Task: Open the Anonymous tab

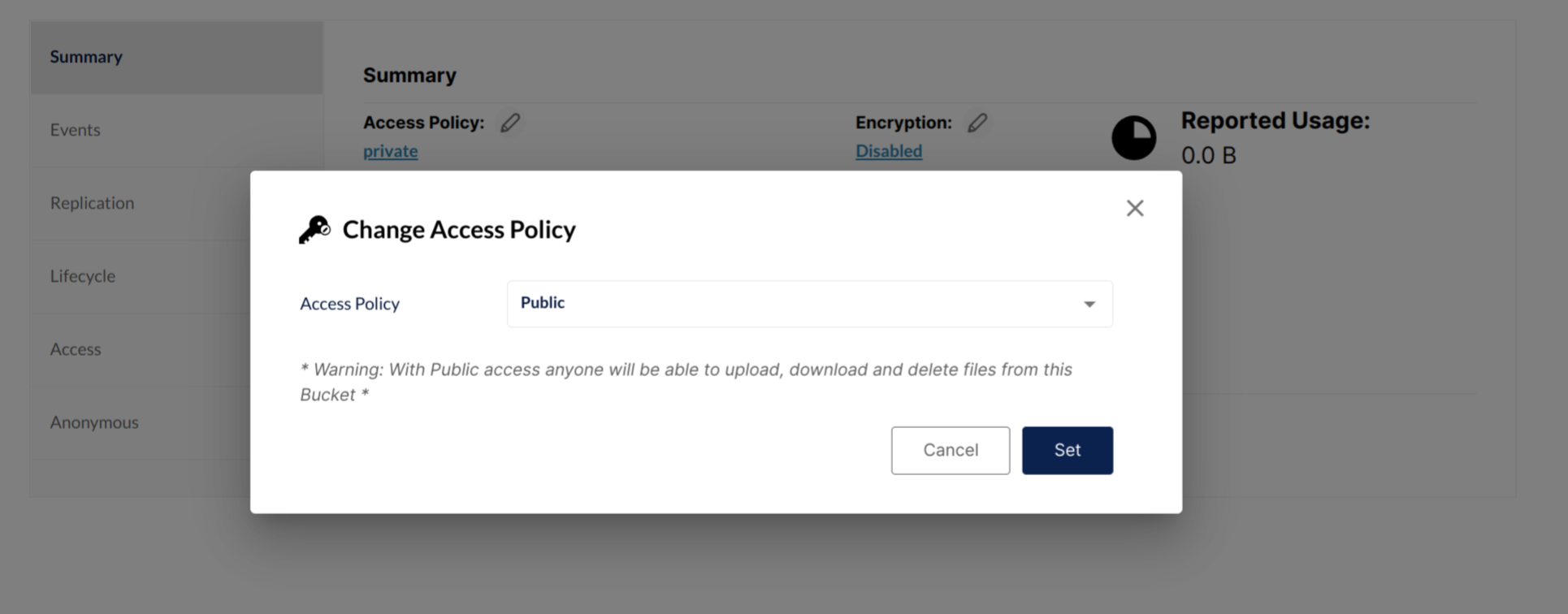Action: click(94, 422)
